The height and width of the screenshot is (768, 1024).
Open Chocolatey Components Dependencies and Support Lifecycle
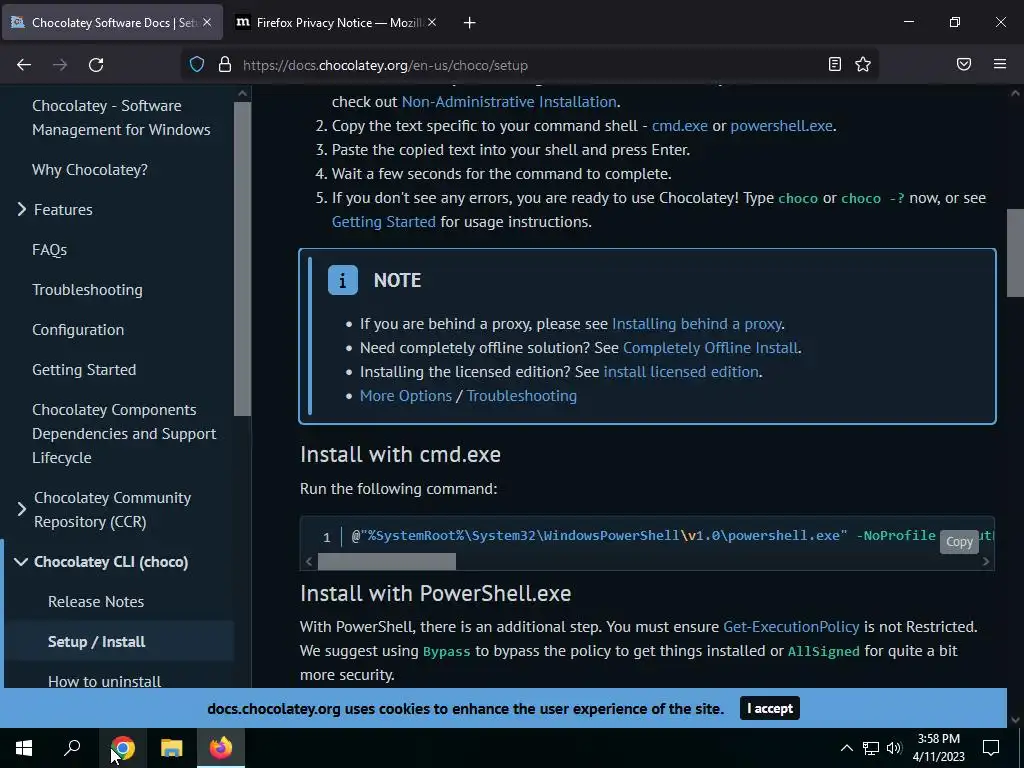pyautogui.click(x=124, y=434)
